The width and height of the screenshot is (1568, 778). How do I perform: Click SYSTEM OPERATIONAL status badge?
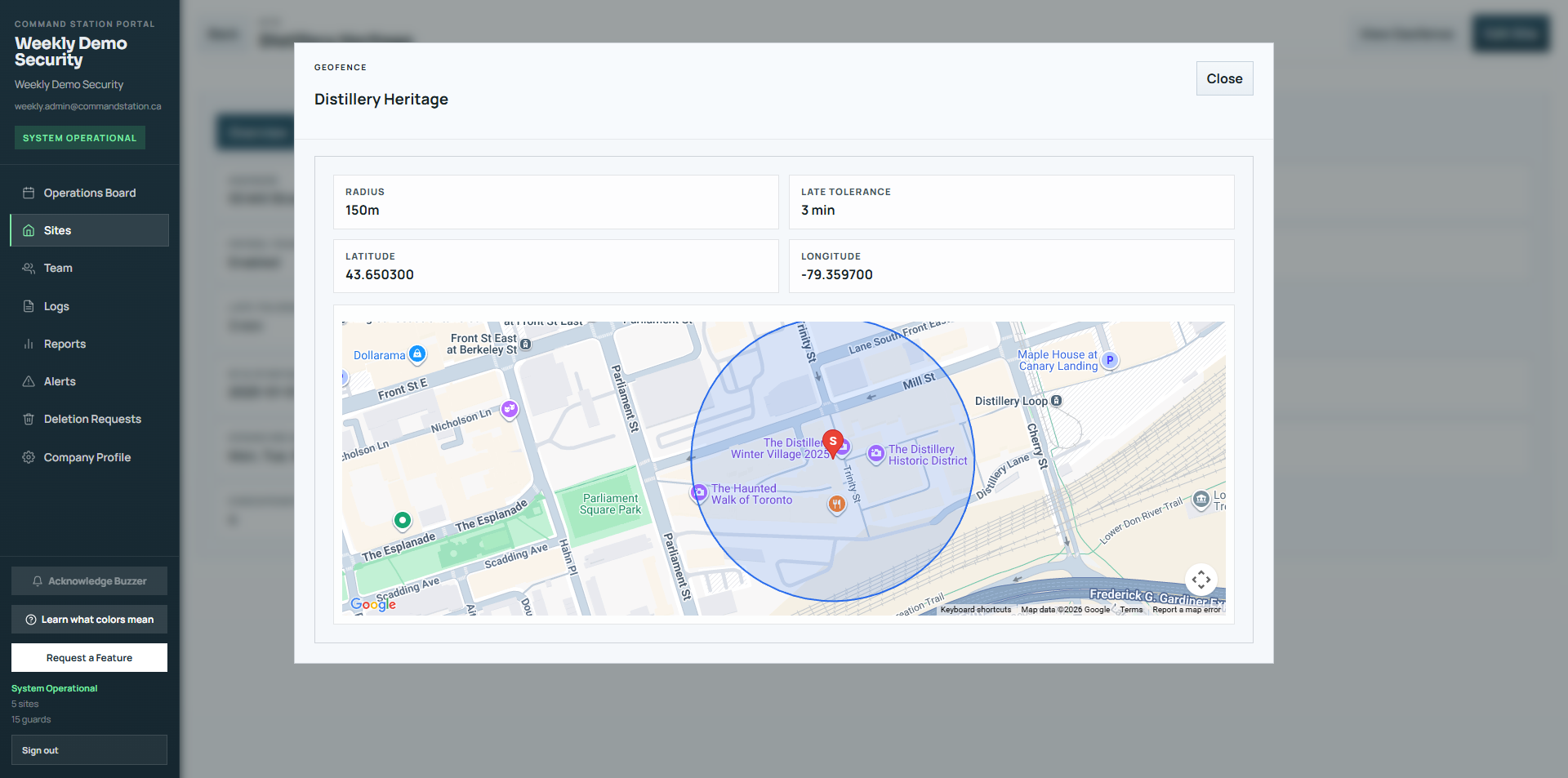[x=80, y=138]
